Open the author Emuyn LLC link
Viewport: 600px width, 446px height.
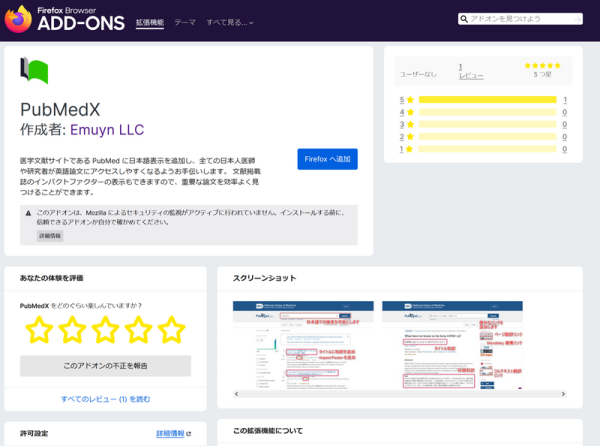coord(107,130)
